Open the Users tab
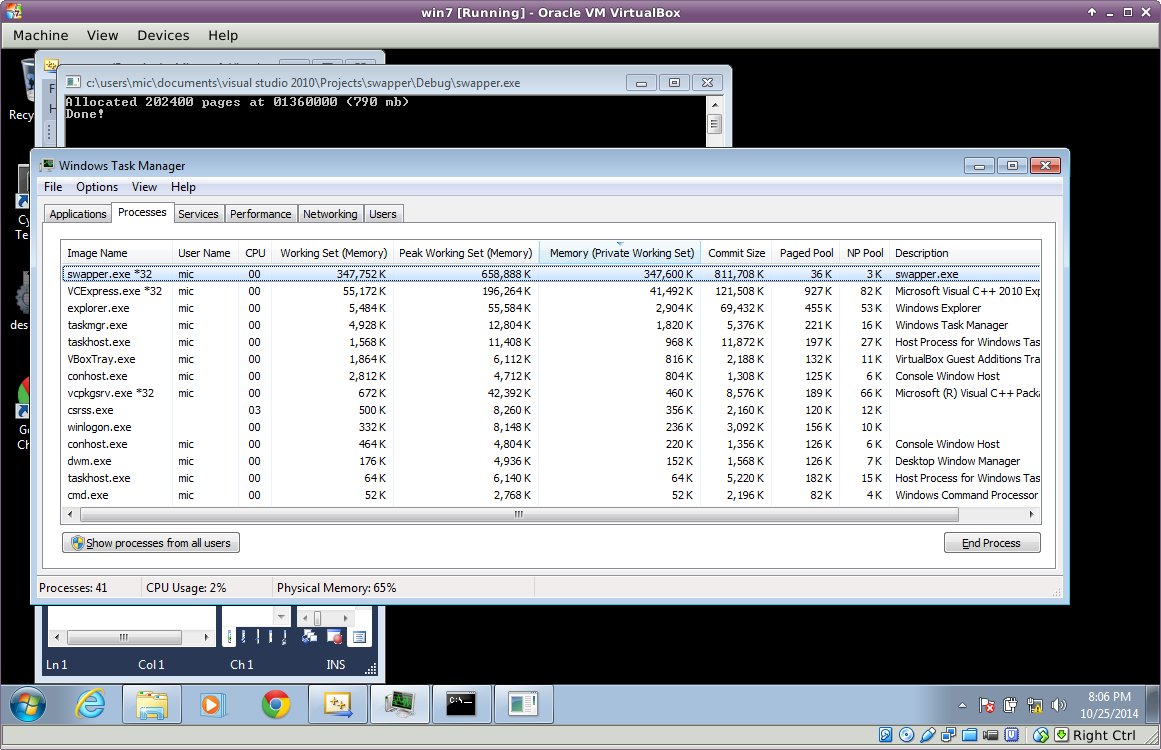The width and height of the screenshot is (1161, 750). point(383,214)
